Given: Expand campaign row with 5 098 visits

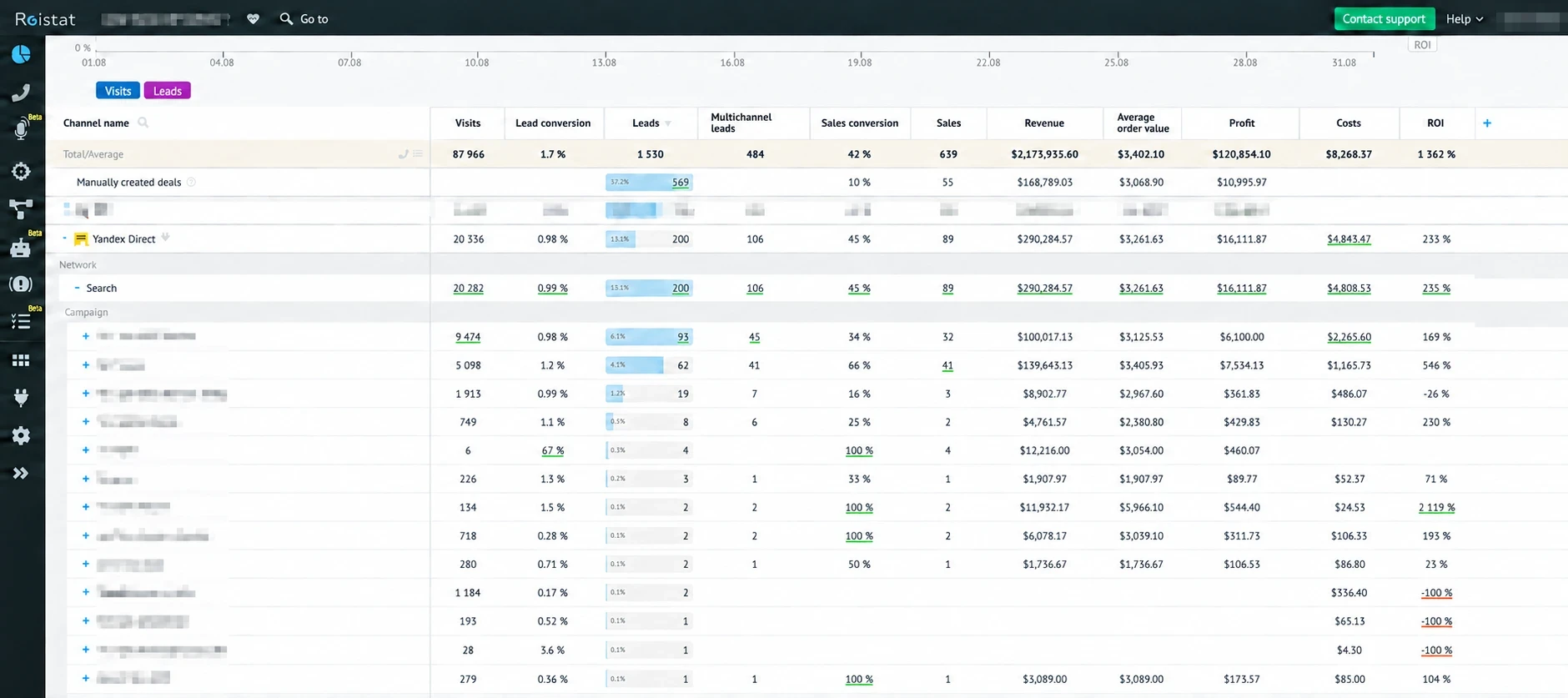Looking at the screenshot, I should [85, 364].
